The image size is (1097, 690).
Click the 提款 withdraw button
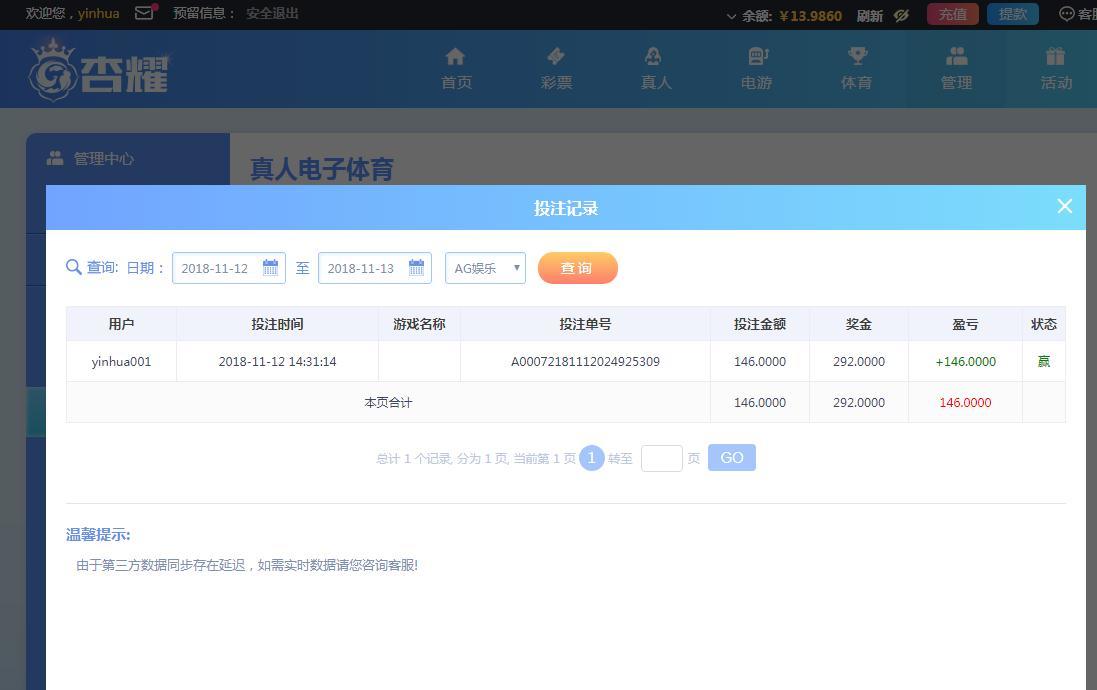point(1012,14)
